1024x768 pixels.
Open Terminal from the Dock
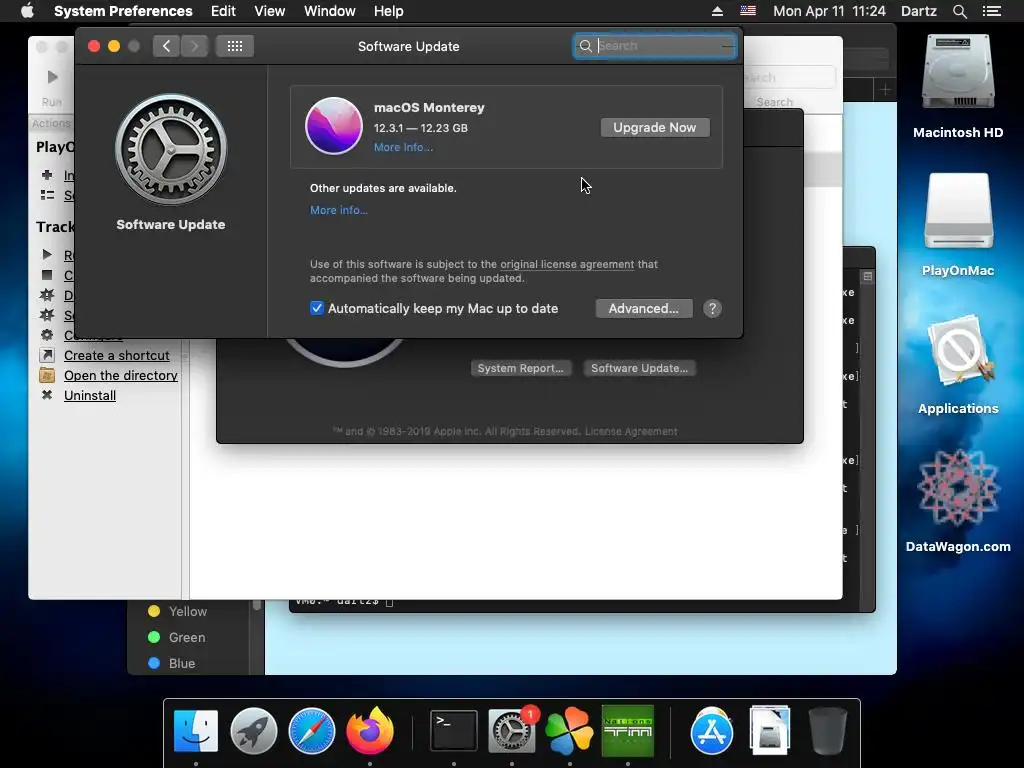(x=453, y=731)
